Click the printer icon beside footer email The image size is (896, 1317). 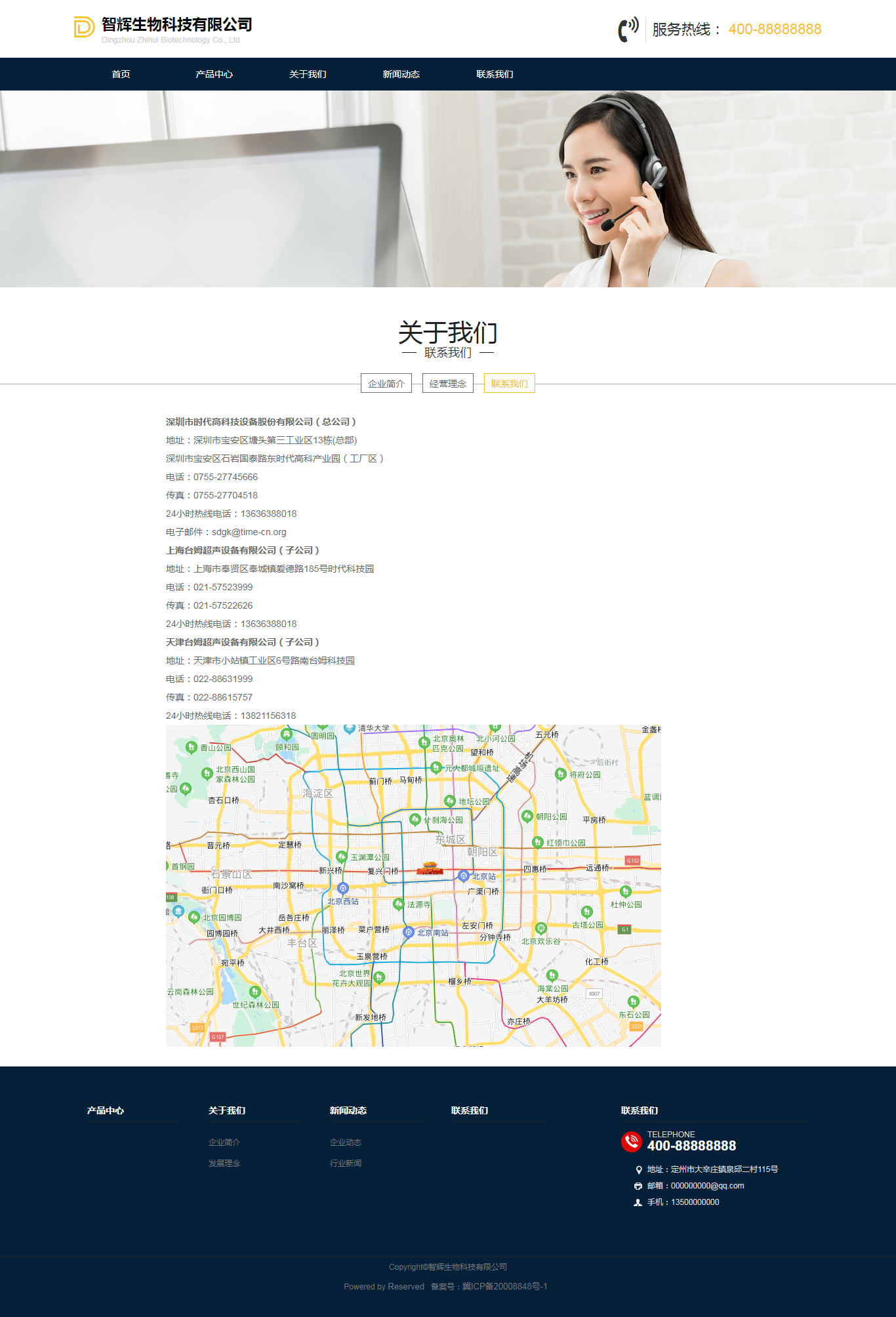tap(638, 1186)
